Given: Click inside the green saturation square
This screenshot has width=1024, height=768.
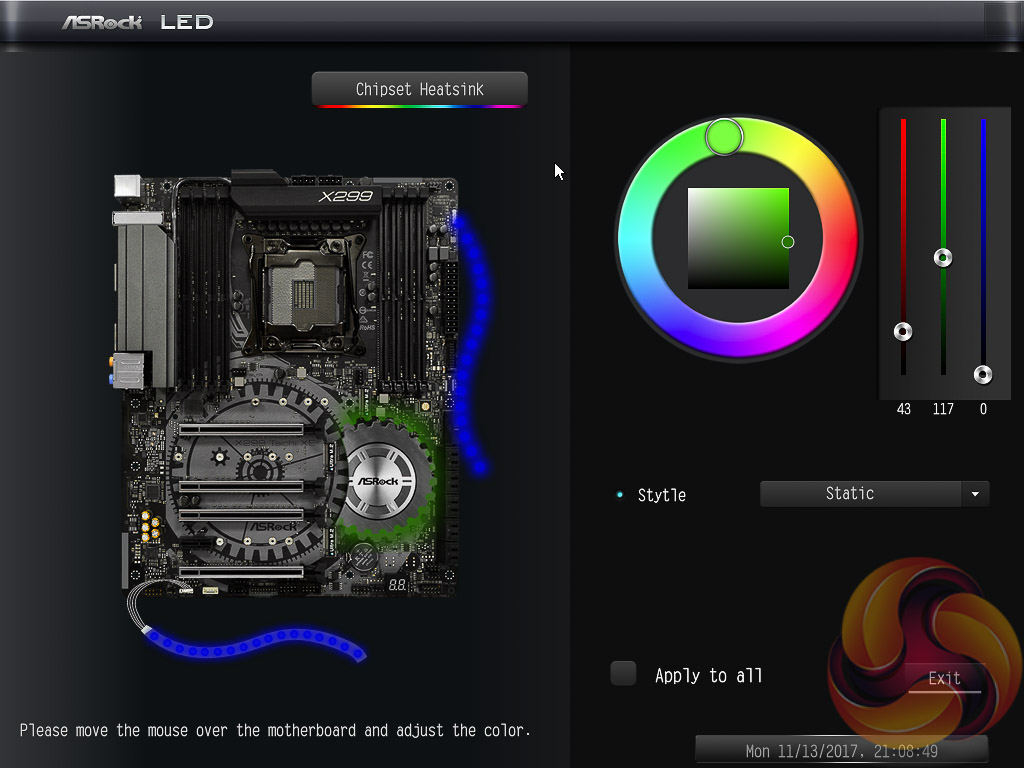Looking at the screenshot, I should pos(738,238).
